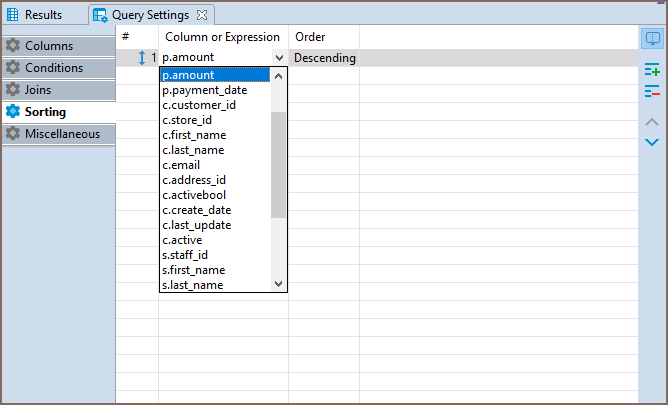Click the sort direction arrow icon in row 1

(142, 58)
